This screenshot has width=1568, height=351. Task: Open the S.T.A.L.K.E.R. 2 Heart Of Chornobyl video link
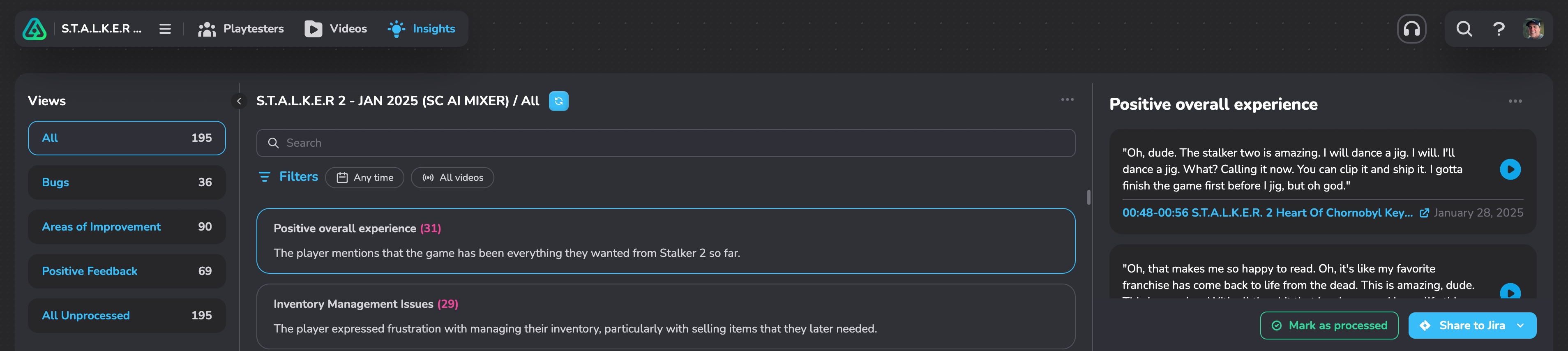1267,213
